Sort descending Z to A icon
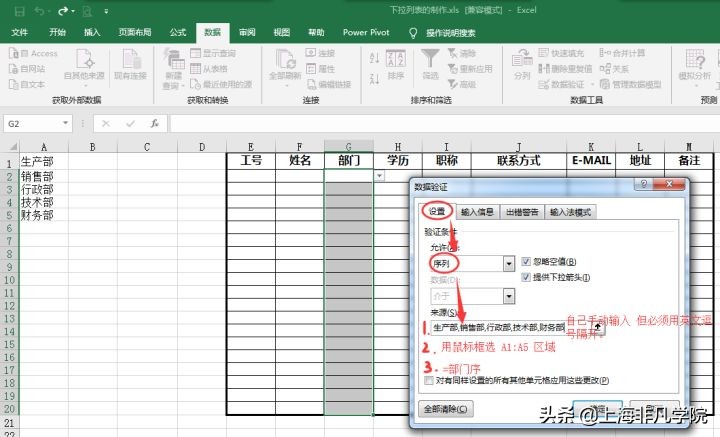The height and width of the screenshot is (437, 720). point(374,79)
